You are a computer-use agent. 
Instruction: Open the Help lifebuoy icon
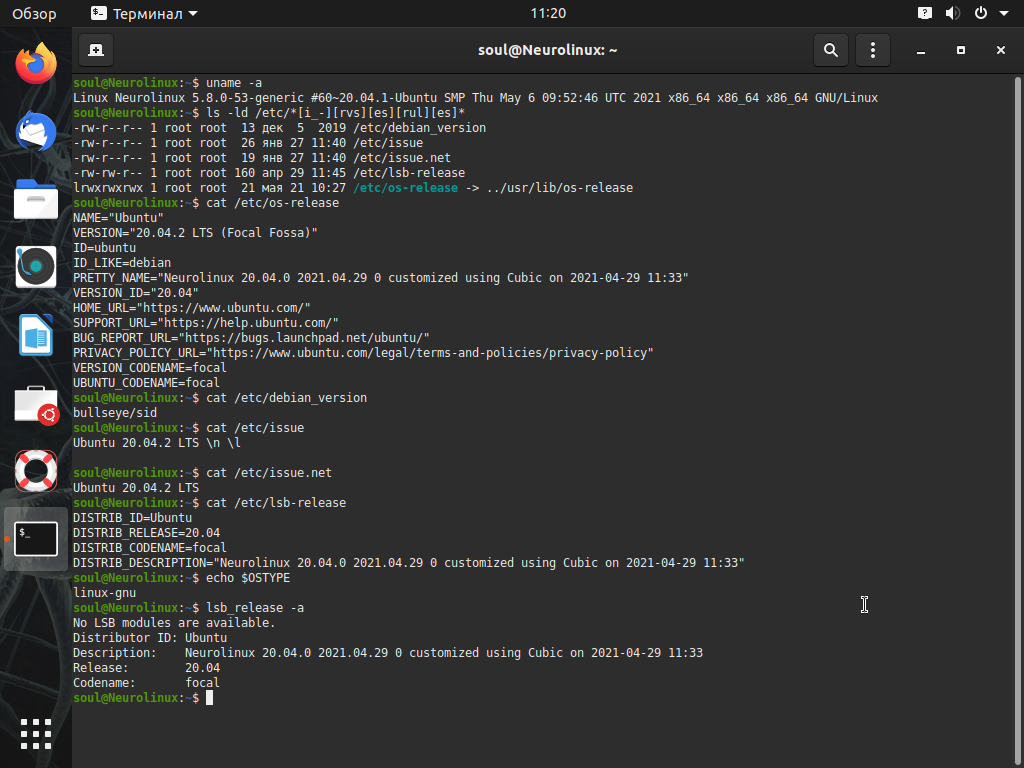[36, 471]
